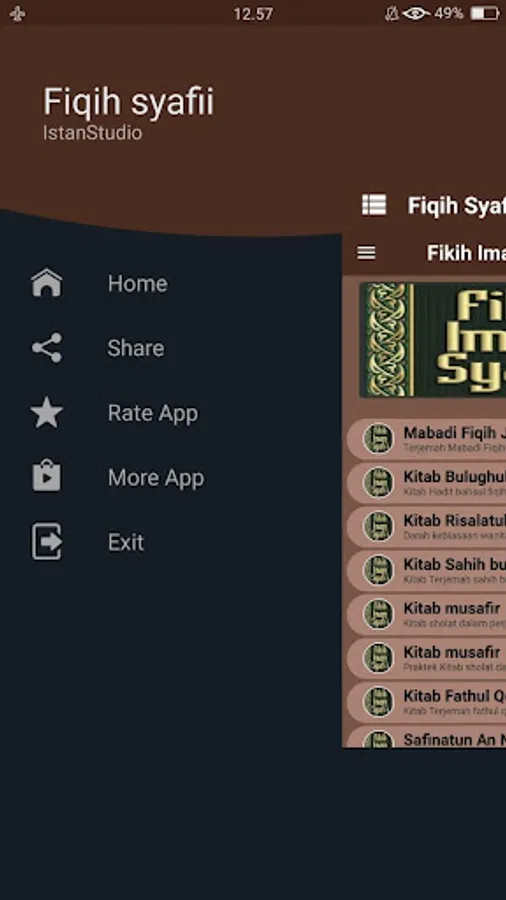Tap the Rate App star icon
This screenshot has width=506, height=900.
point(46,413)
